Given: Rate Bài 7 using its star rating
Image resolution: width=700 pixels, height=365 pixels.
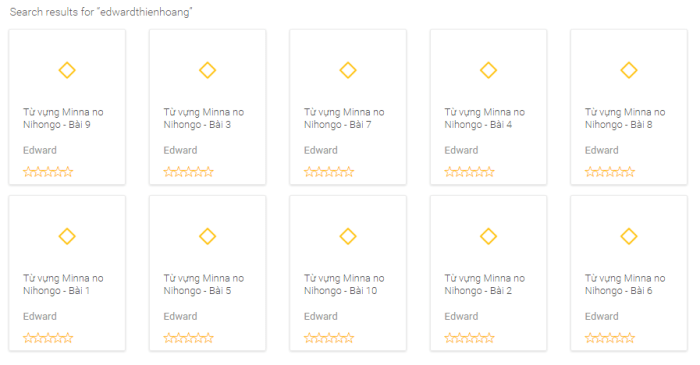Looking at the screenshot, I should (329, 172).
